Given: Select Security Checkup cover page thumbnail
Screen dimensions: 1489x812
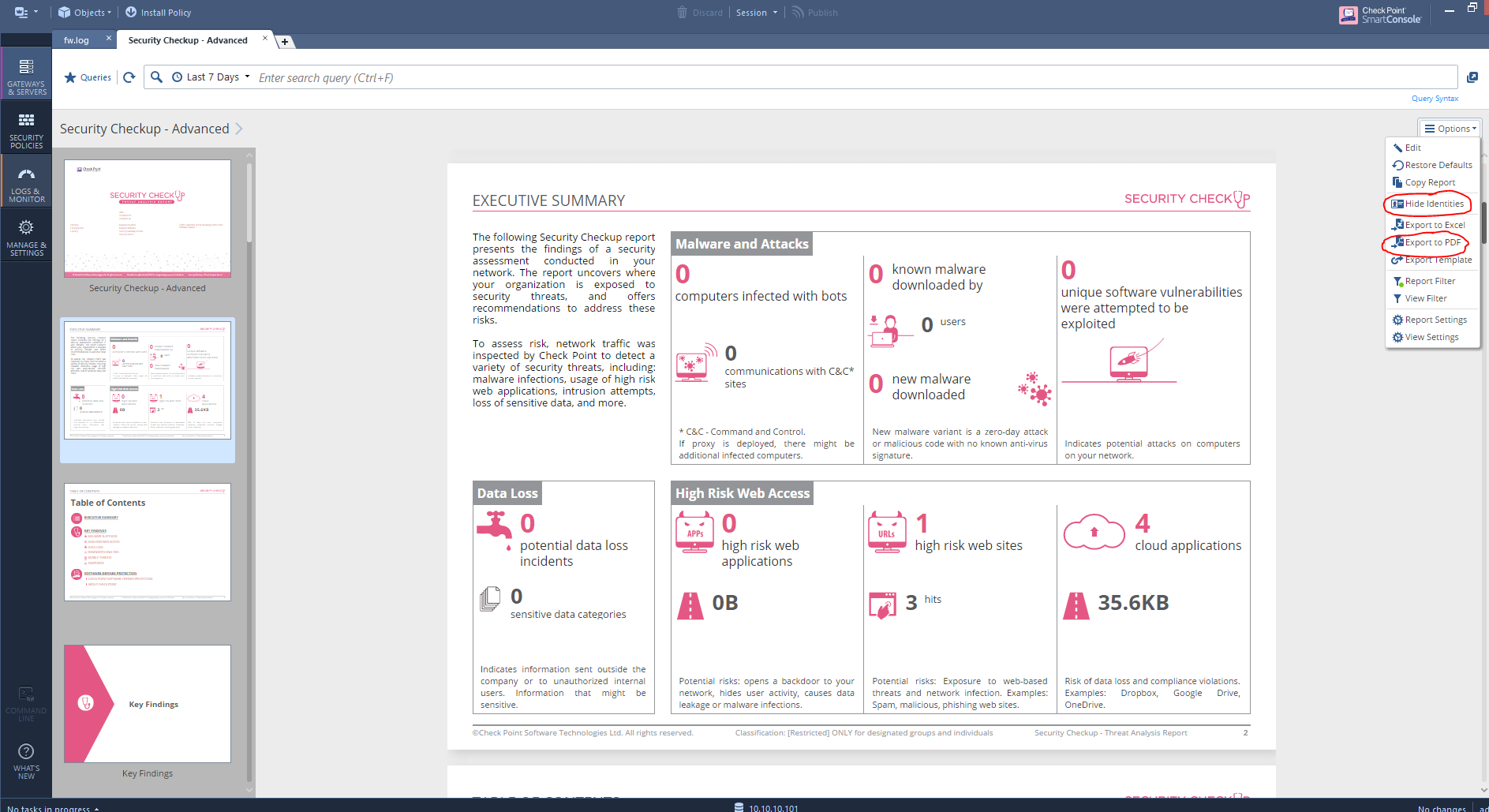Looking at the screenshot, I should 148,219.
